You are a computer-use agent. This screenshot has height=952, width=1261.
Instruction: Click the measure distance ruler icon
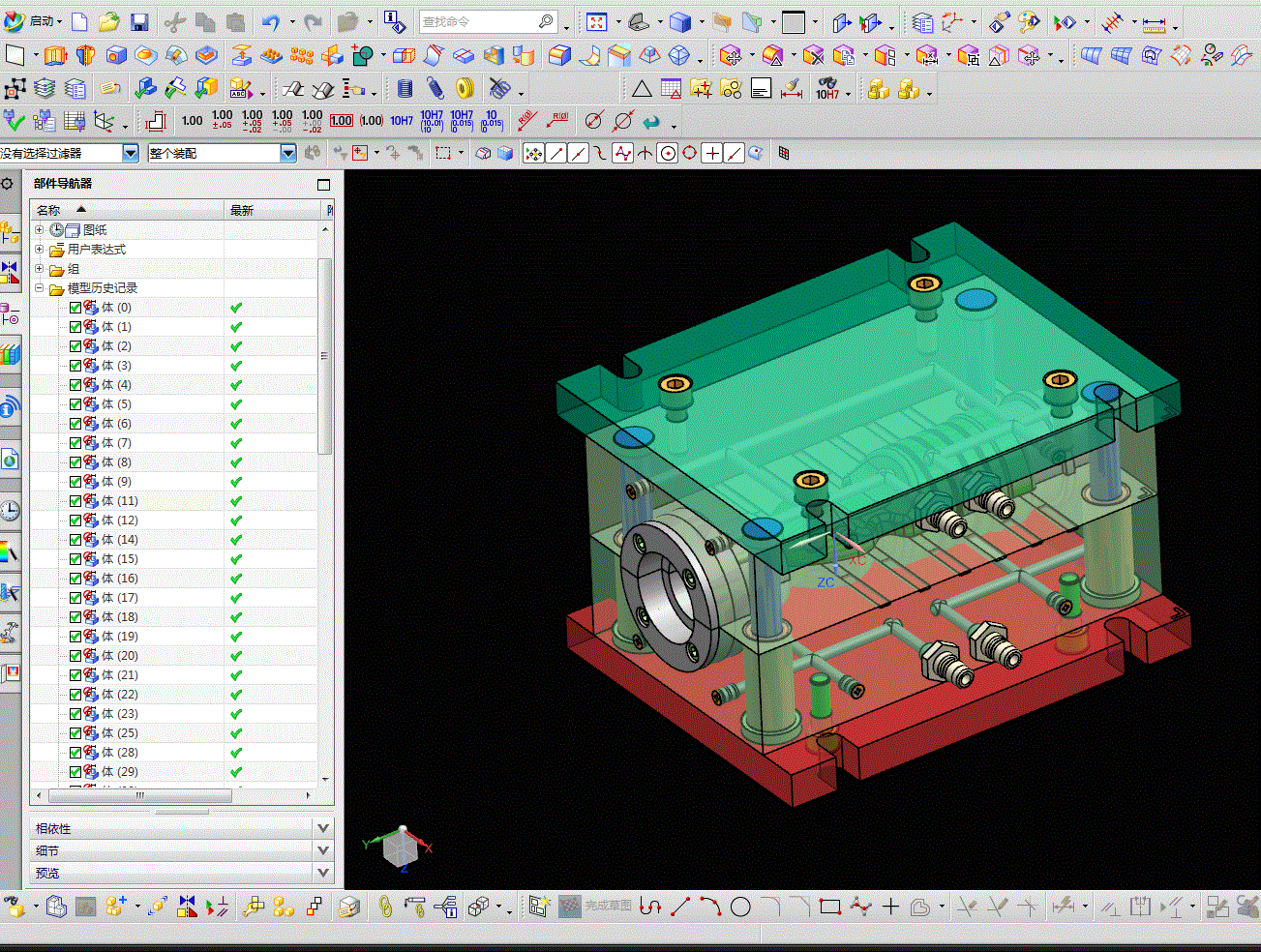[x=1154, y=22]
